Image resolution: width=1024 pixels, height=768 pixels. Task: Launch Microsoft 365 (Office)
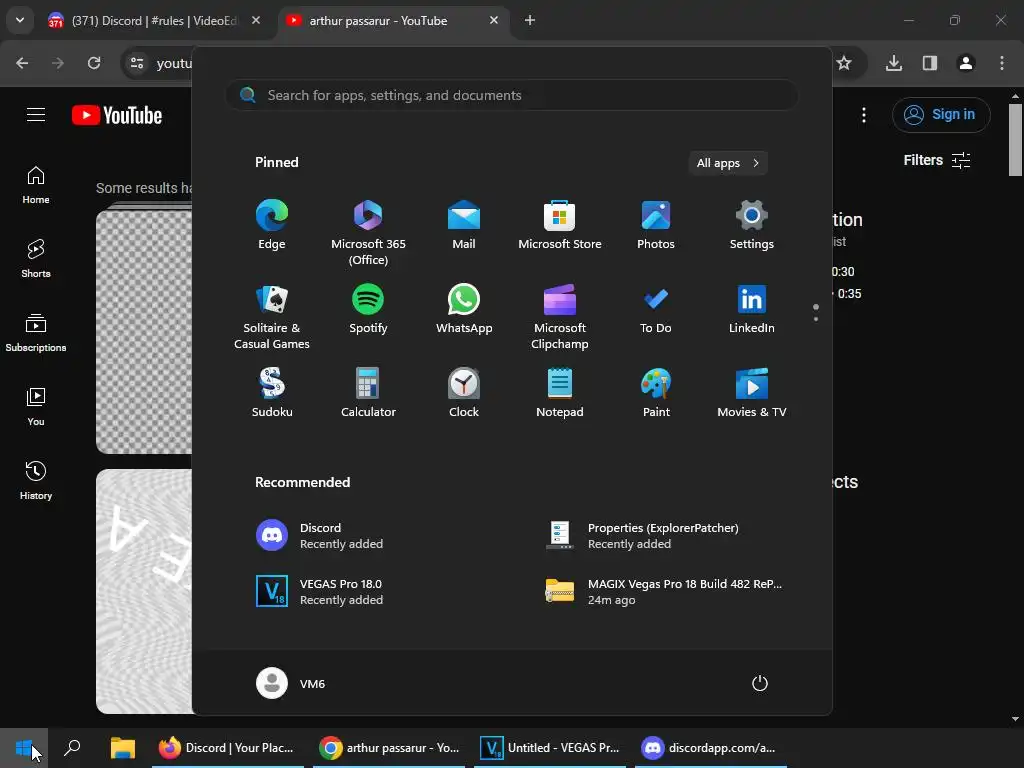368,233
